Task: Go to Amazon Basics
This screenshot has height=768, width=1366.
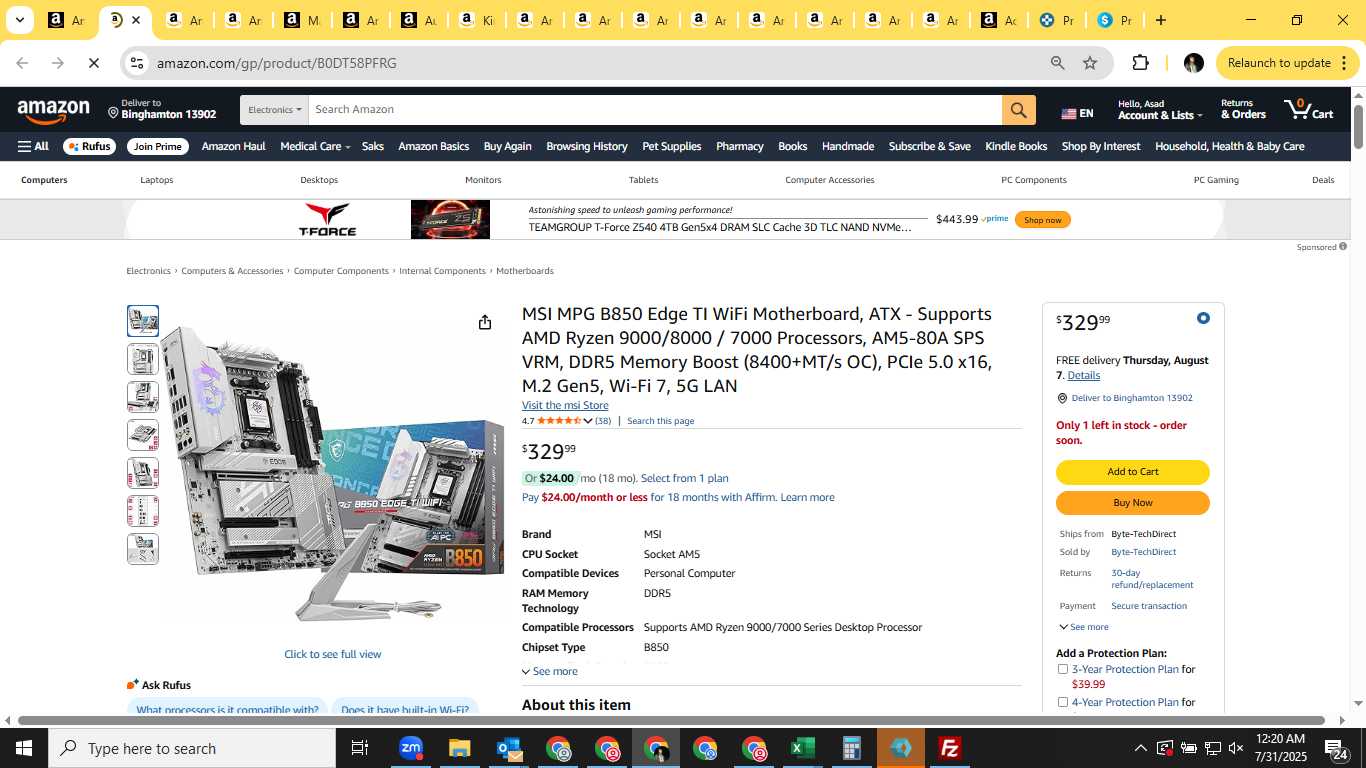Action: pyautogui.click(x=433, y=146)
